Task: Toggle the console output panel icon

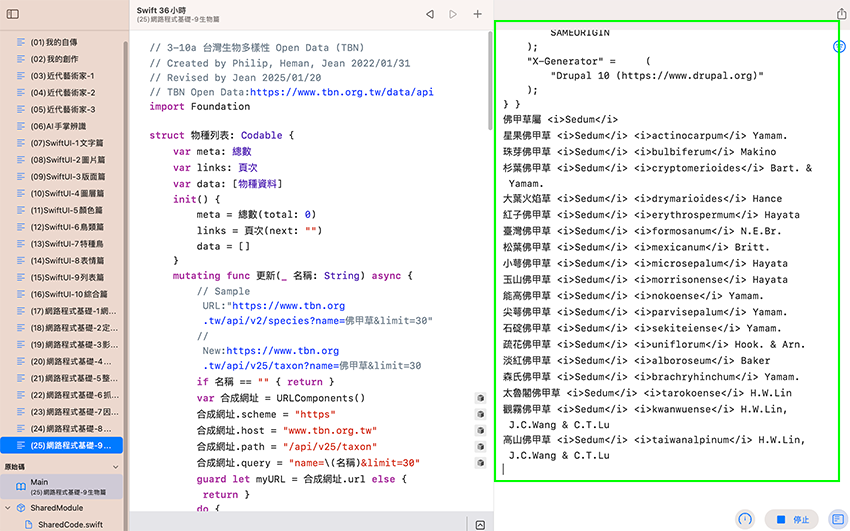Action: (x=837, y=519)
